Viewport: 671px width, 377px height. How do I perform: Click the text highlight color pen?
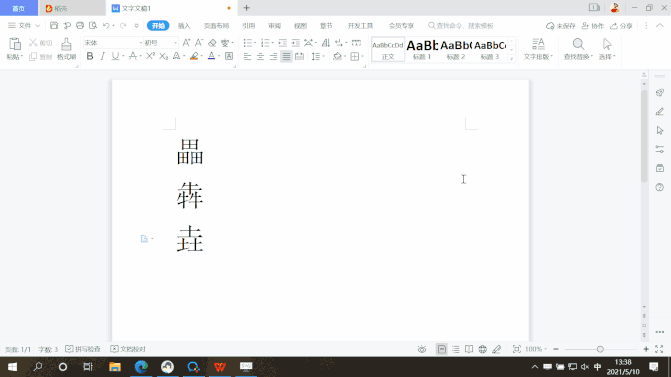pyautogui.click(x=194, y=56)
